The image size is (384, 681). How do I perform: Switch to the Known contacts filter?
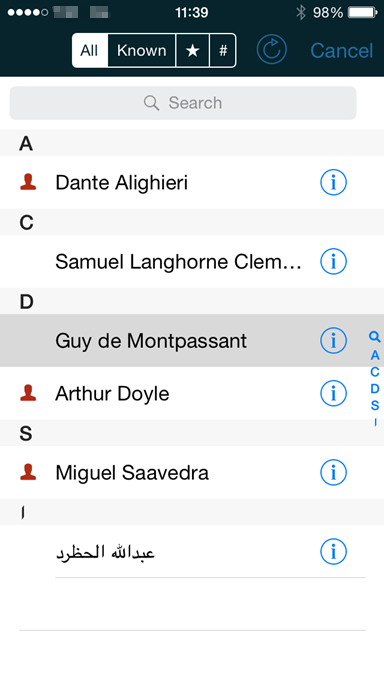(x=142, y=50)
